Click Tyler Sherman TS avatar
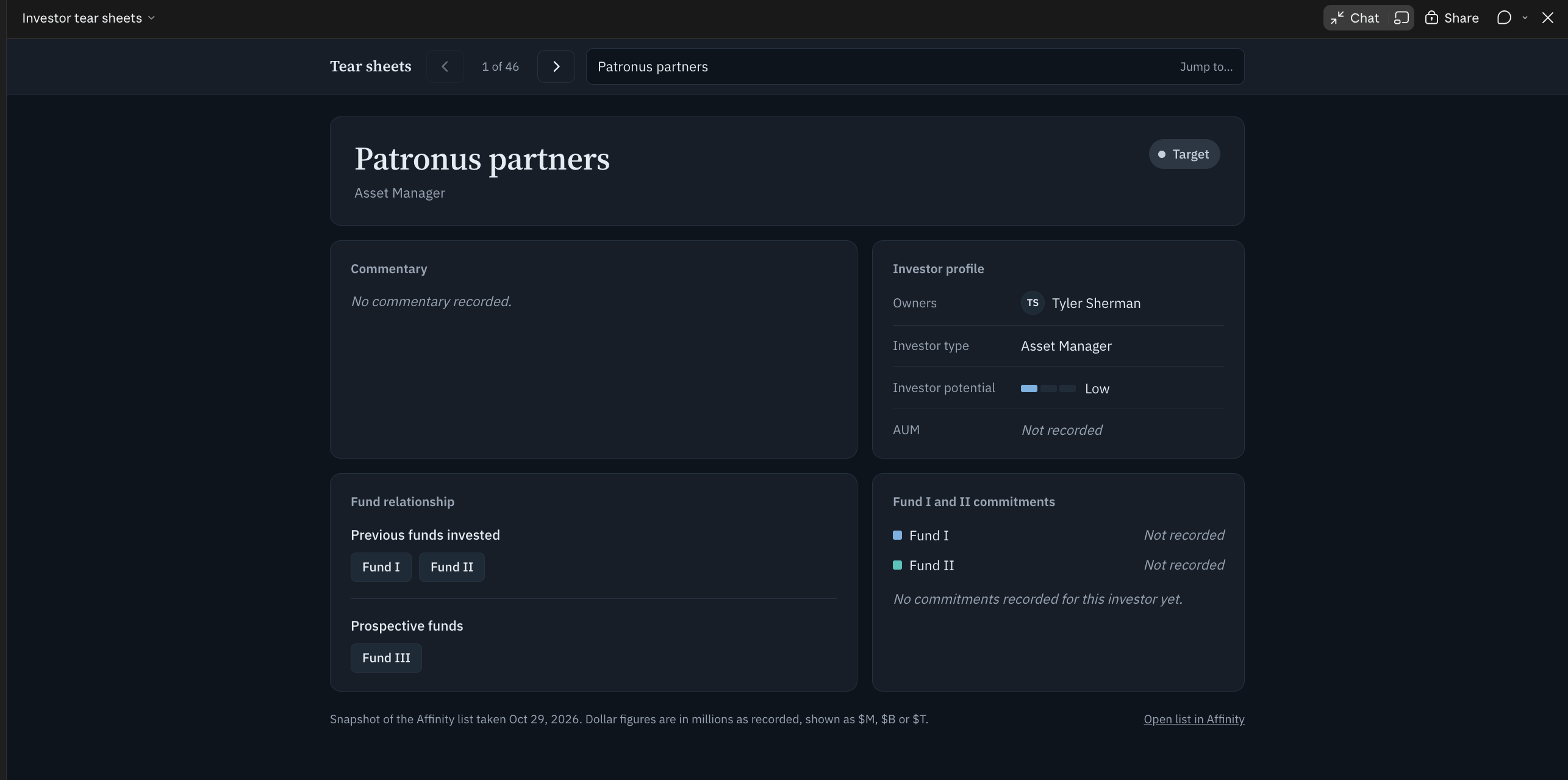The image size is (1568, 780). coord(1033,303)
